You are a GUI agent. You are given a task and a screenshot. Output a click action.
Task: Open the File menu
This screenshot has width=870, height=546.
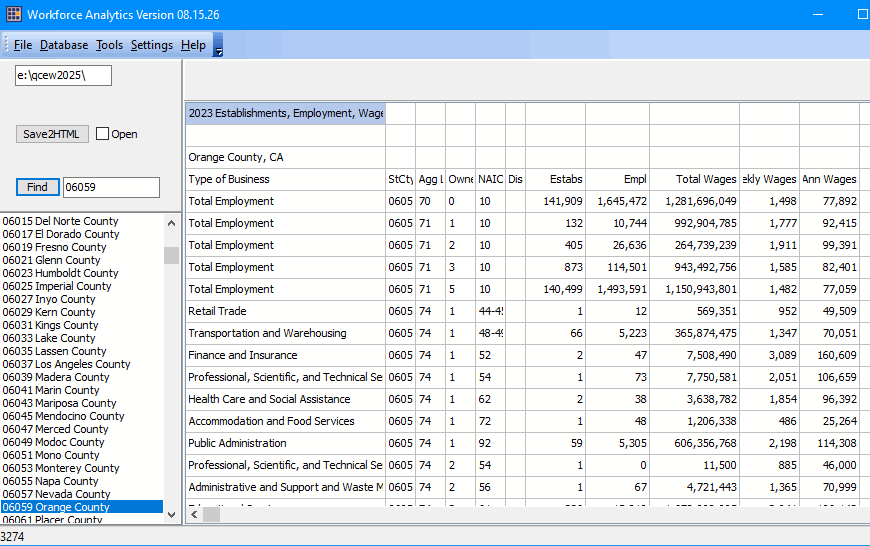coord(23,45)
